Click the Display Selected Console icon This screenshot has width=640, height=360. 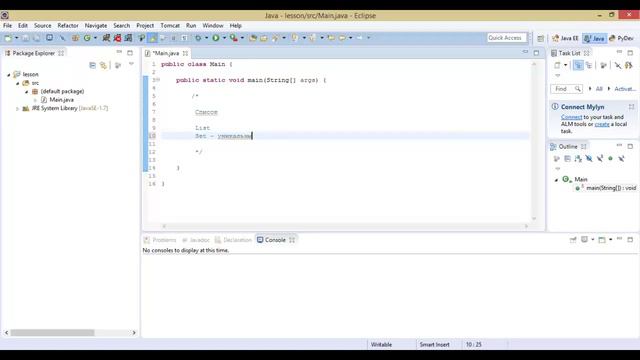584,240
